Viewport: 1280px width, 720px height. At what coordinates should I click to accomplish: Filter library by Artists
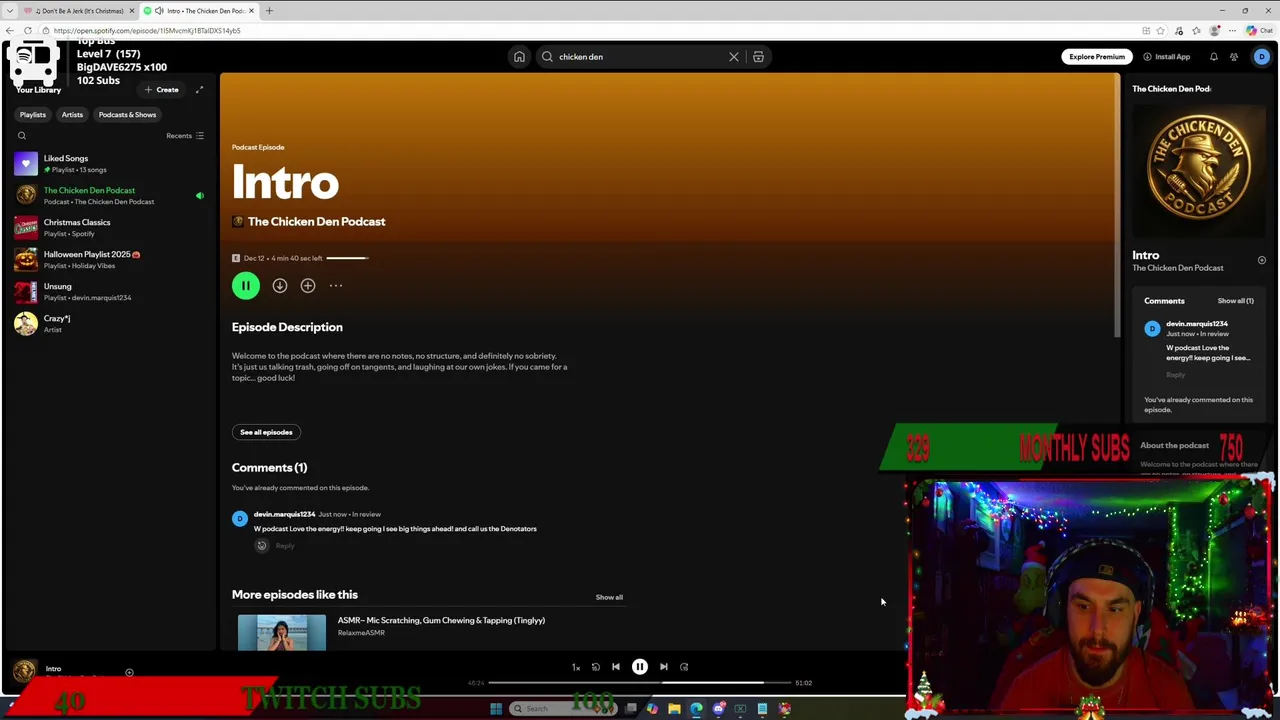point(72,115)
